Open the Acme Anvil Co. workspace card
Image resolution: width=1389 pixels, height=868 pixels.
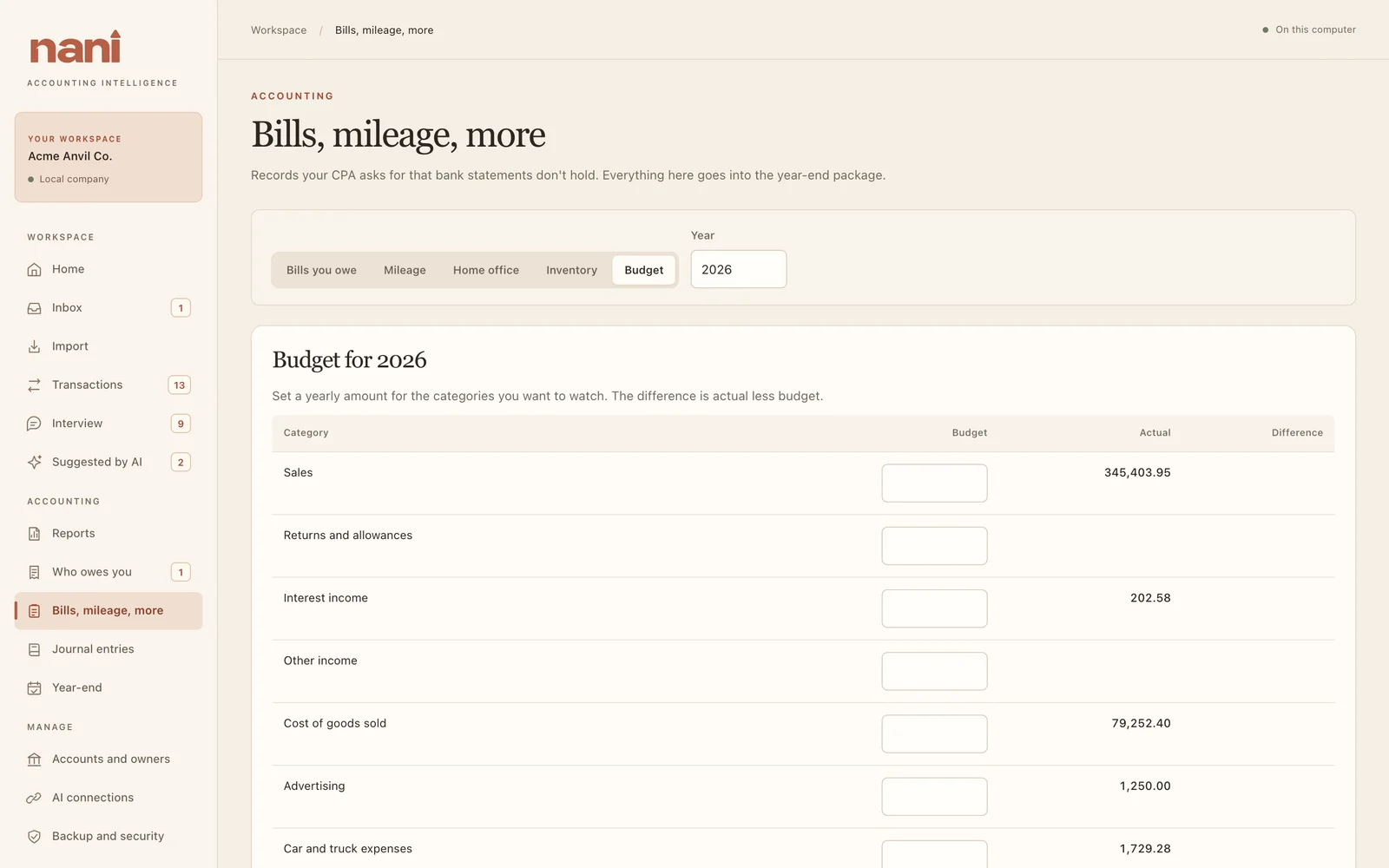click(109, 157)
